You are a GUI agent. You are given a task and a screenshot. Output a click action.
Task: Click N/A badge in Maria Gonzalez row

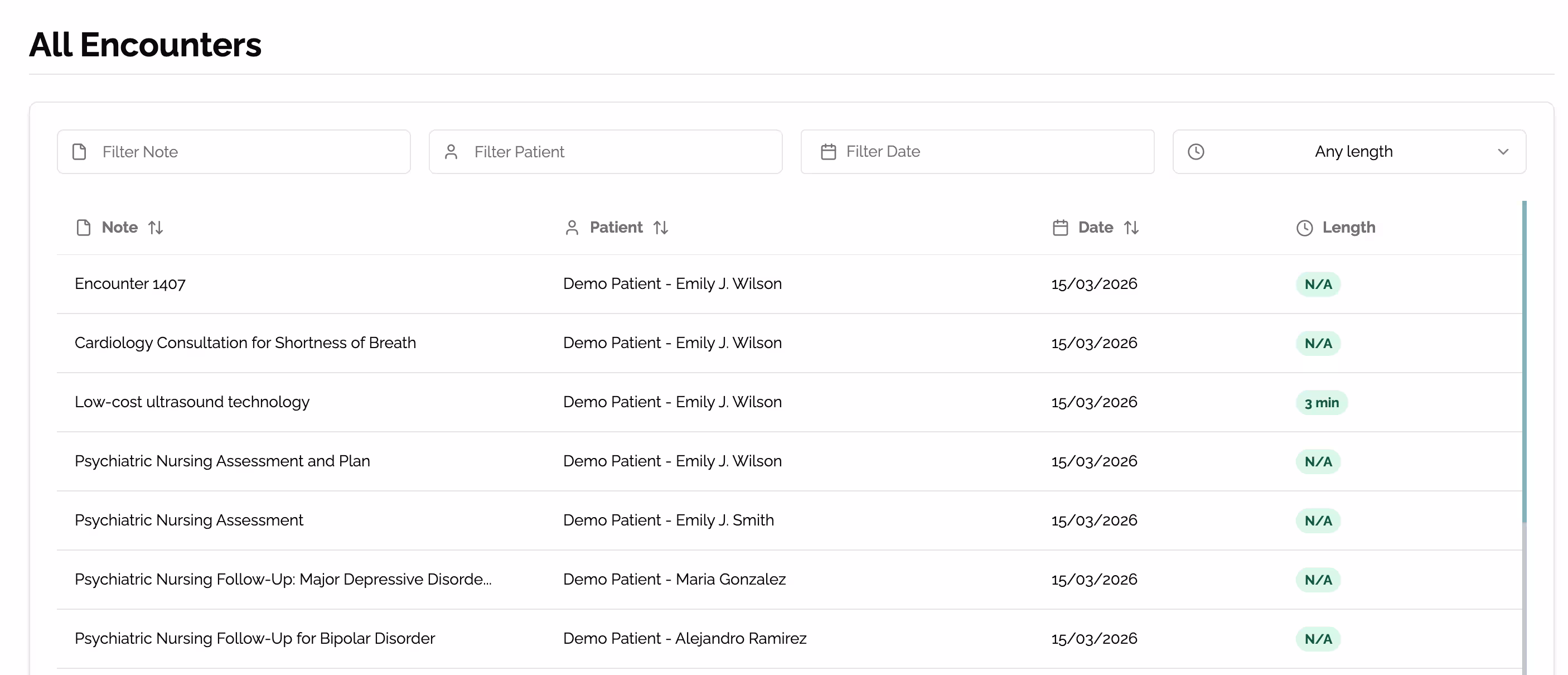coord(1318,580)
